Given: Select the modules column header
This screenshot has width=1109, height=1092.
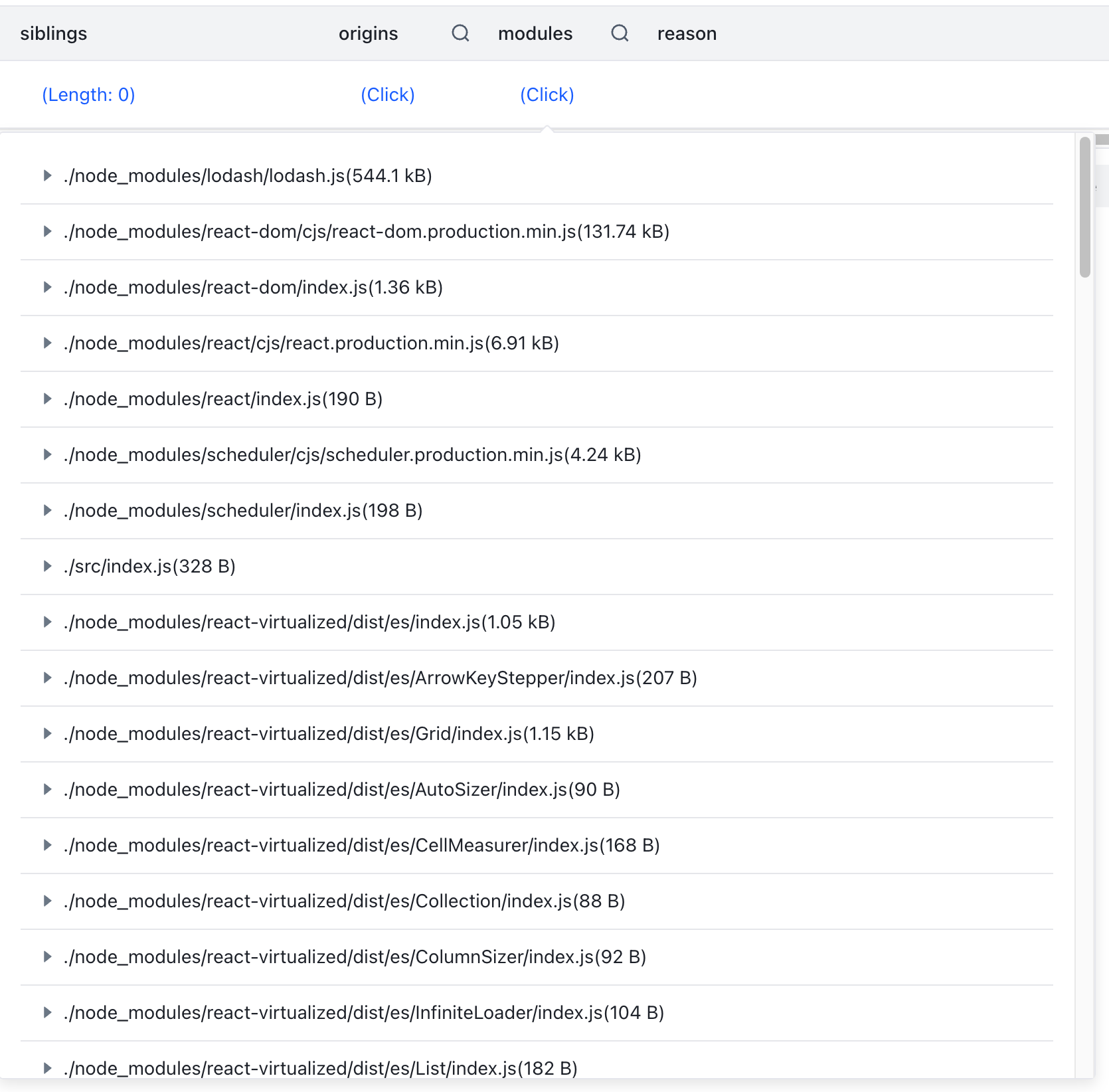Looking at the screenshot, I should [535, 33].
